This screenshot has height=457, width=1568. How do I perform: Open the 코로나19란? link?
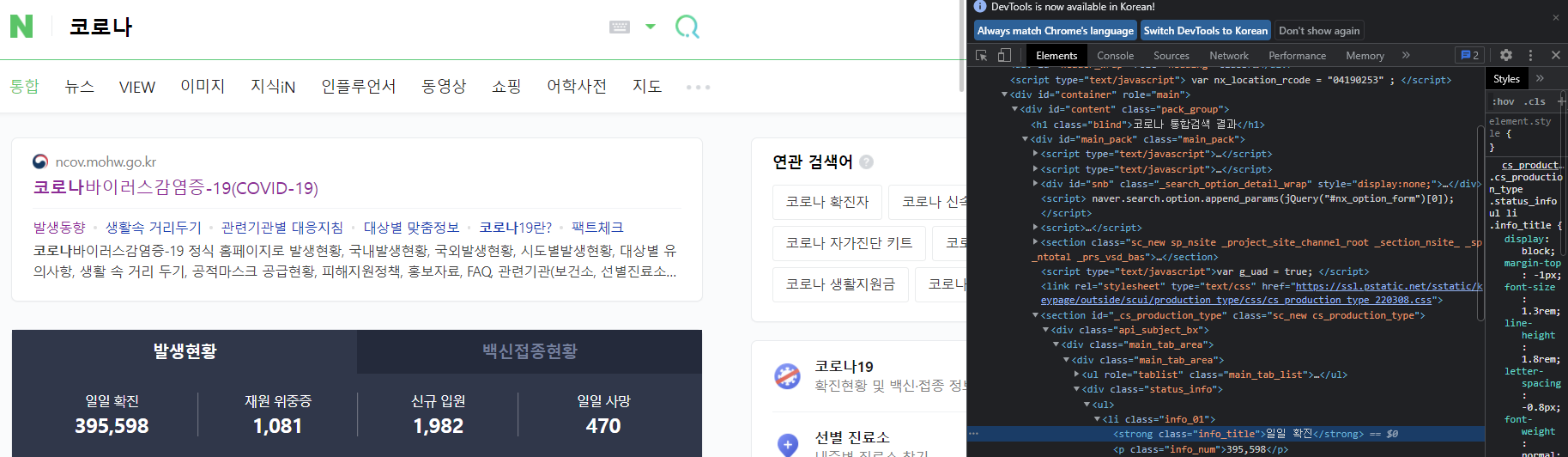click(x=516, y=227)
